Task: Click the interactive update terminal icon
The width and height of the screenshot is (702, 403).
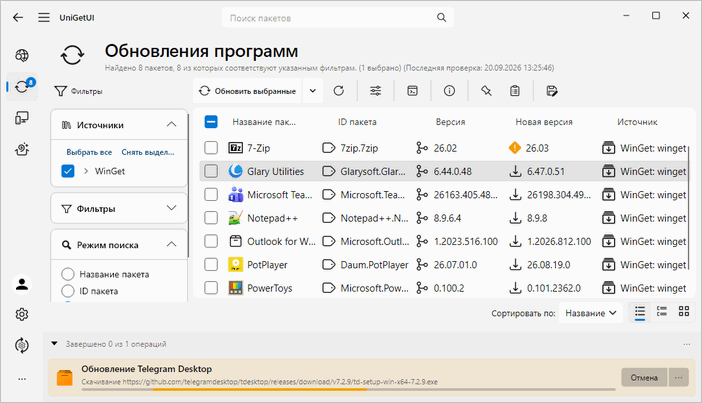Action: tap(412, 91)
